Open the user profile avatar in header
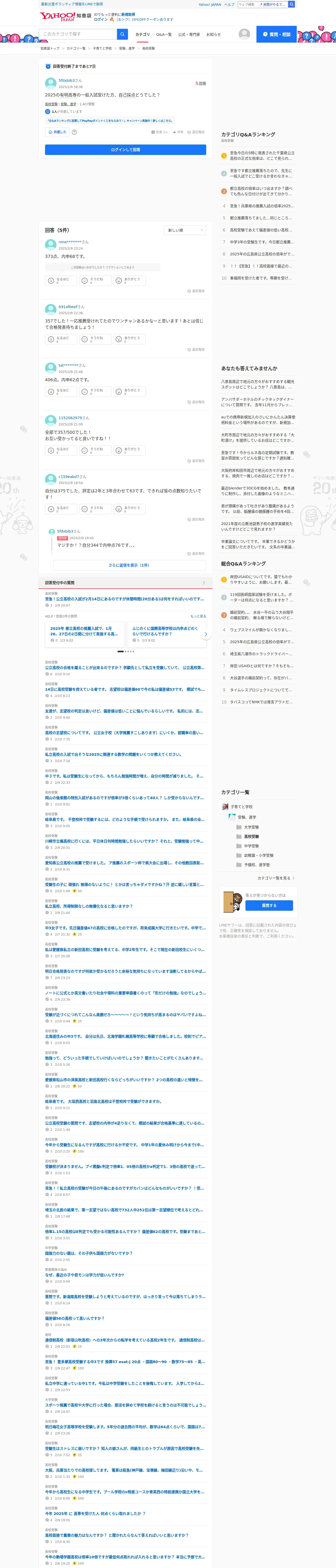 pyautogui.click(x=244, y=34)
